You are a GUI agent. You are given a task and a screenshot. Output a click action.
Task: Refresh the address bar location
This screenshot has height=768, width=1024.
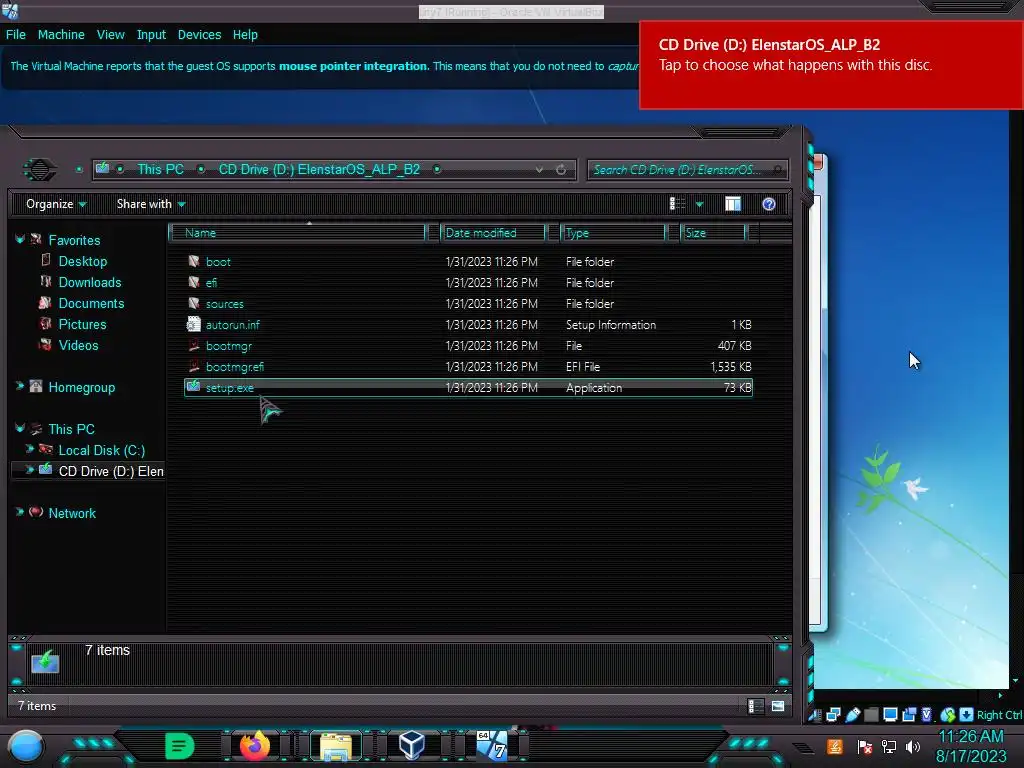(x=561, y=170)
